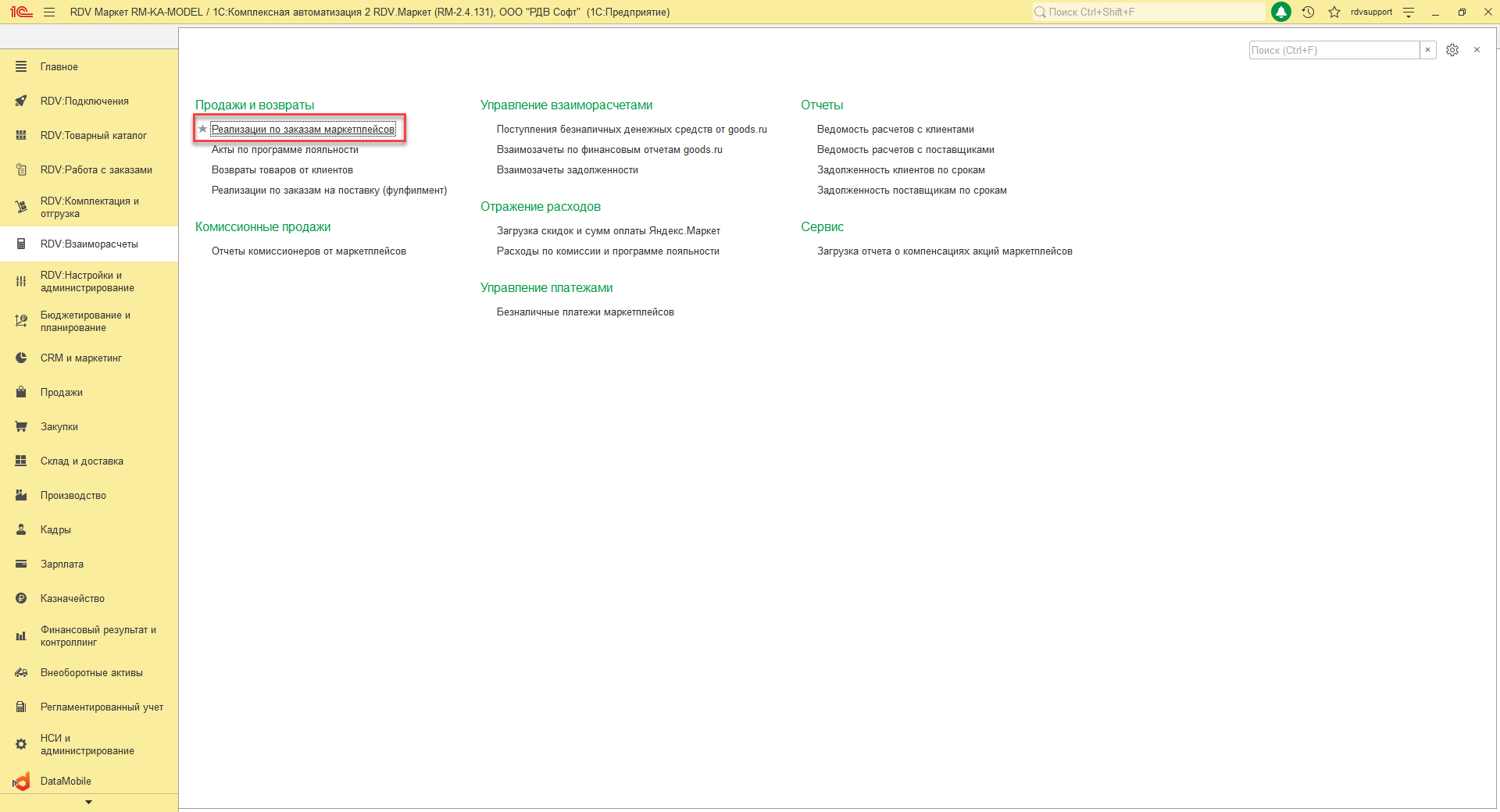Image resolution: width=1500 pixels, height=812 pixels.
Task: Open Поступления безналичных денежных средств от goods.ru
Action: tap(632, 130)
